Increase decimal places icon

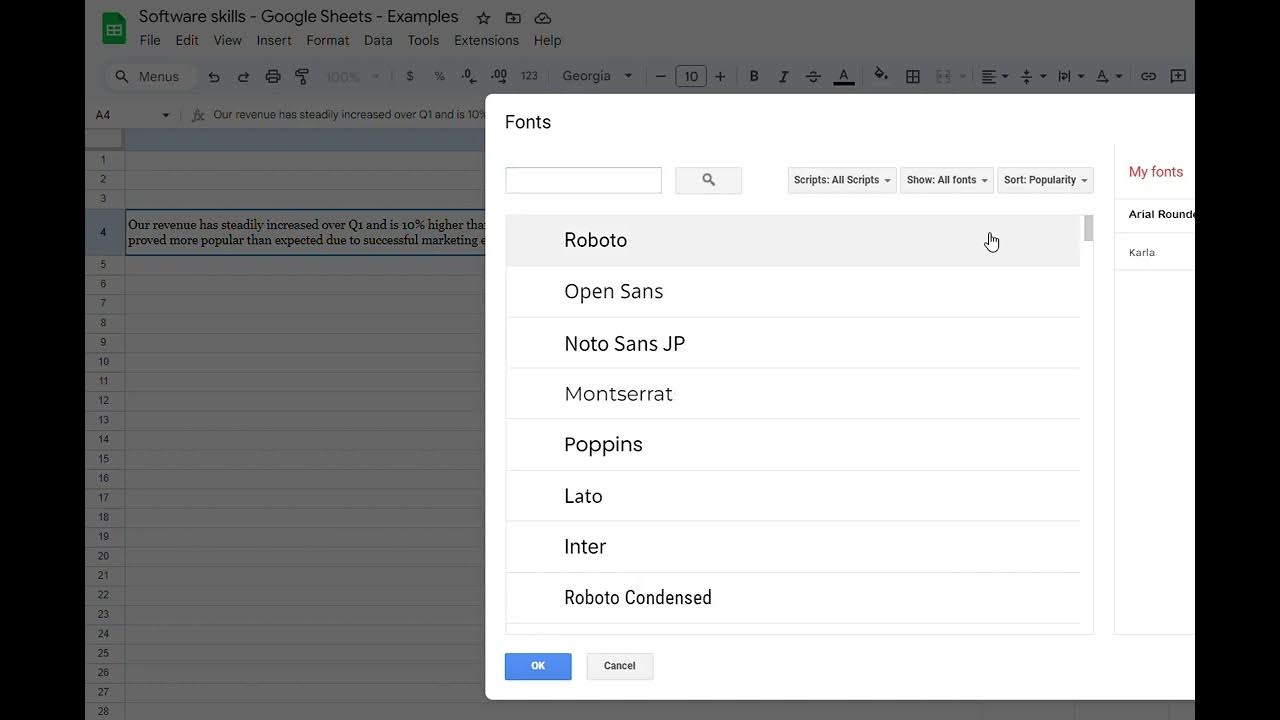(x=499, y=76)
